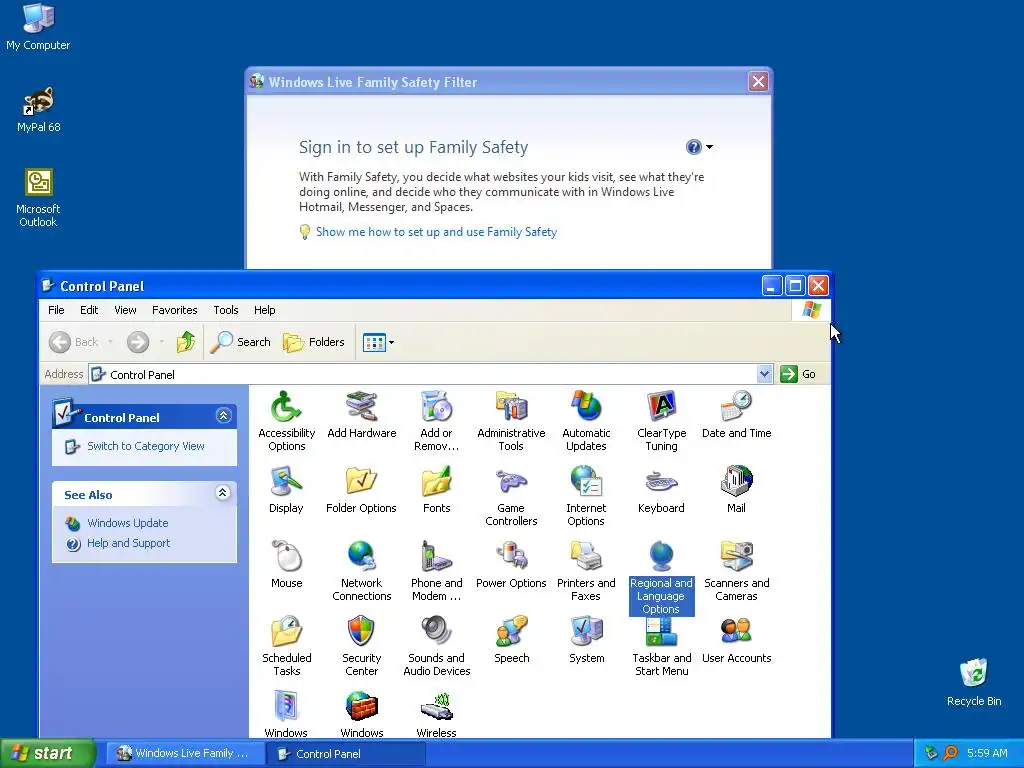Open Network Connections icon
1024x768 pixels.
pos(361,571)
